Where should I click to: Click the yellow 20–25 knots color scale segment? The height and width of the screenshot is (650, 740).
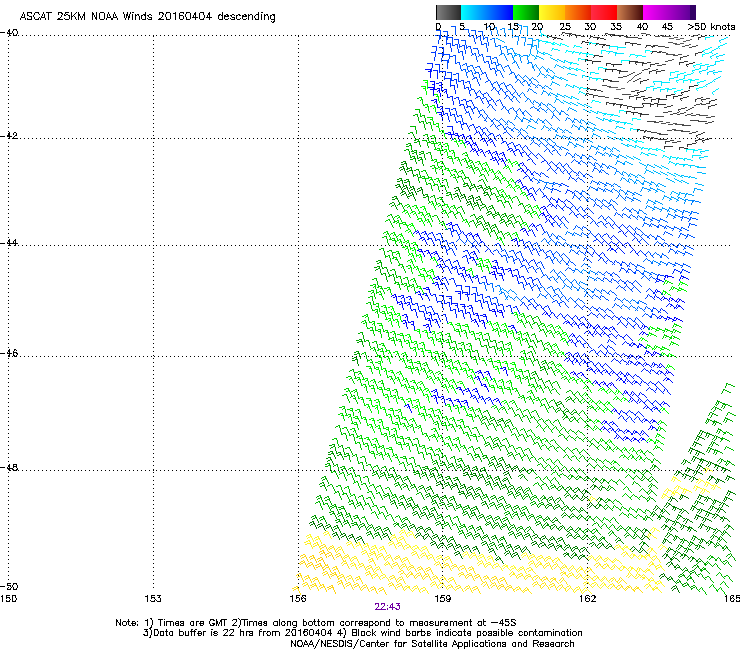pos(552,12)
